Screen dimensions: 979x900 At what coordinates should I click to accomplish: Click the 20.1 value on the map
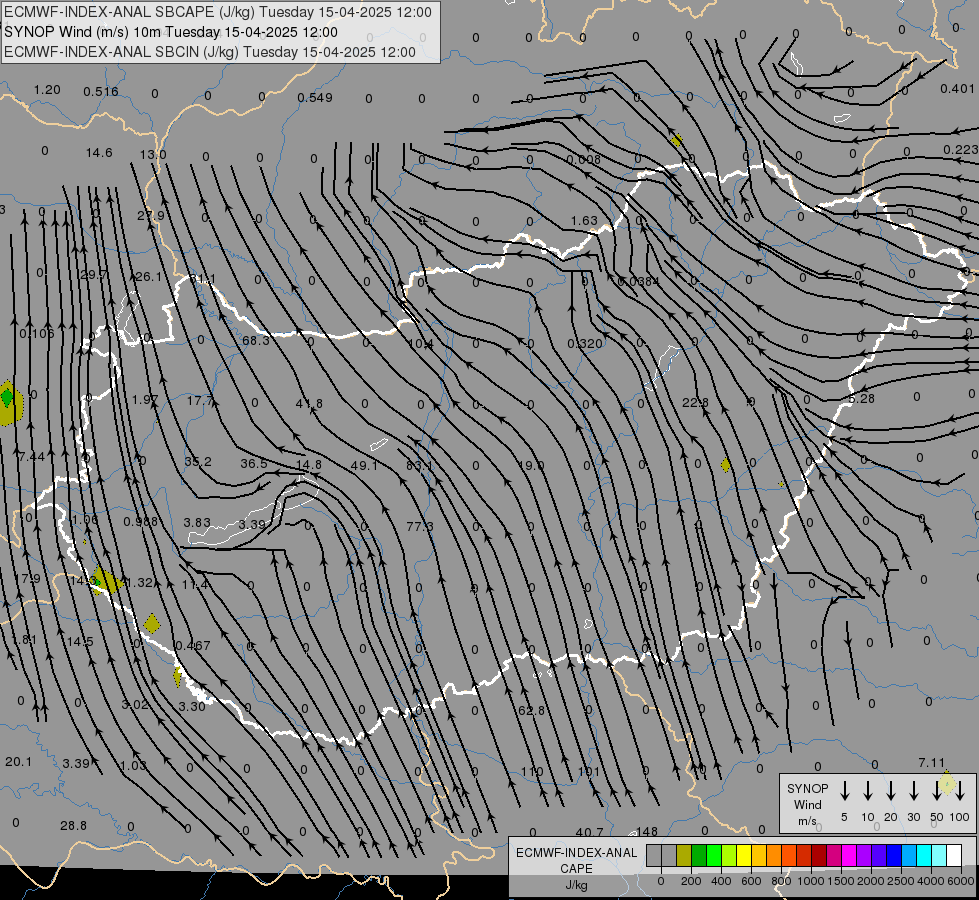pyautogui.click(x=18, y=762)
